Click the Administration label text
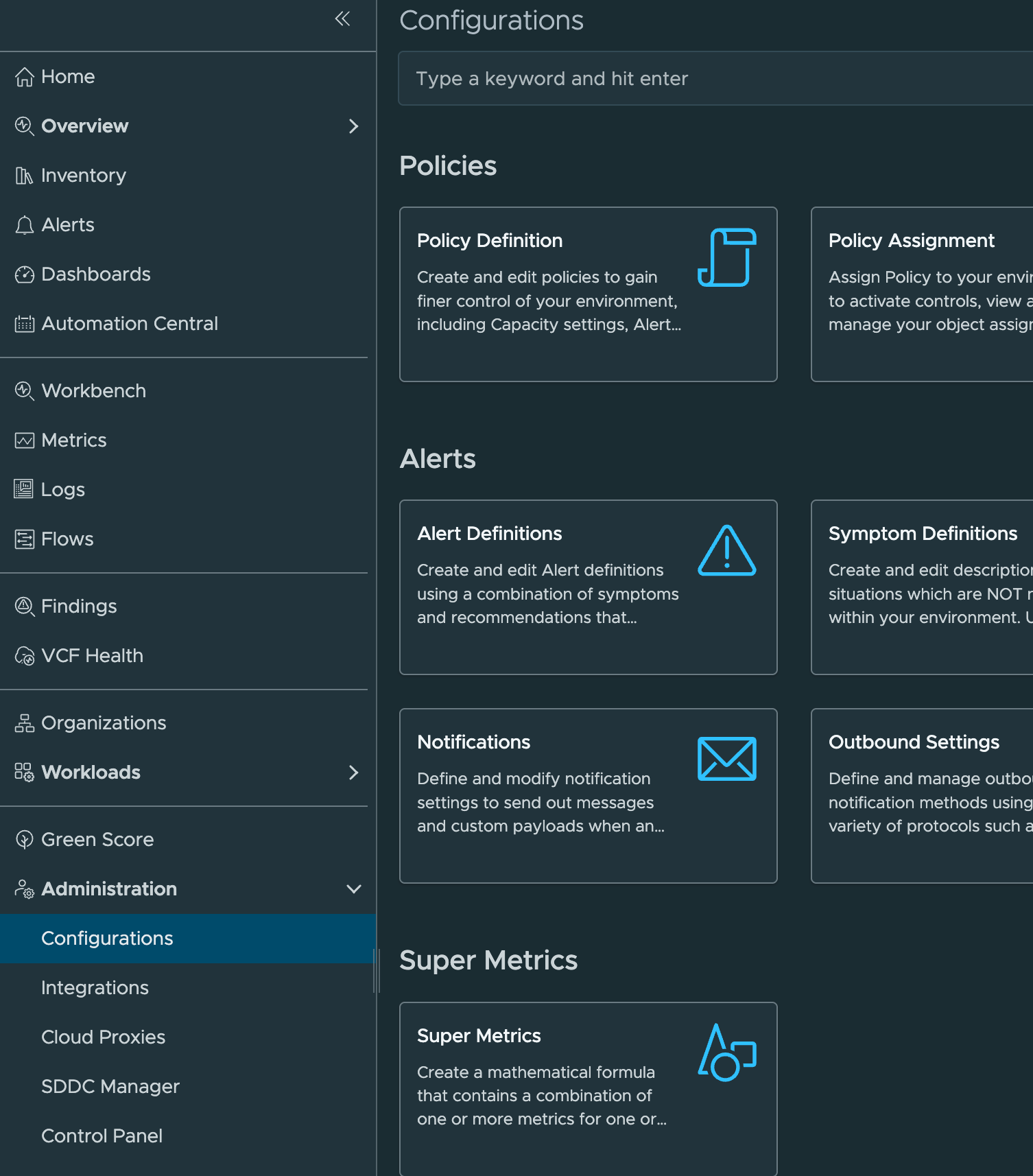 click(x=109, y=889)
